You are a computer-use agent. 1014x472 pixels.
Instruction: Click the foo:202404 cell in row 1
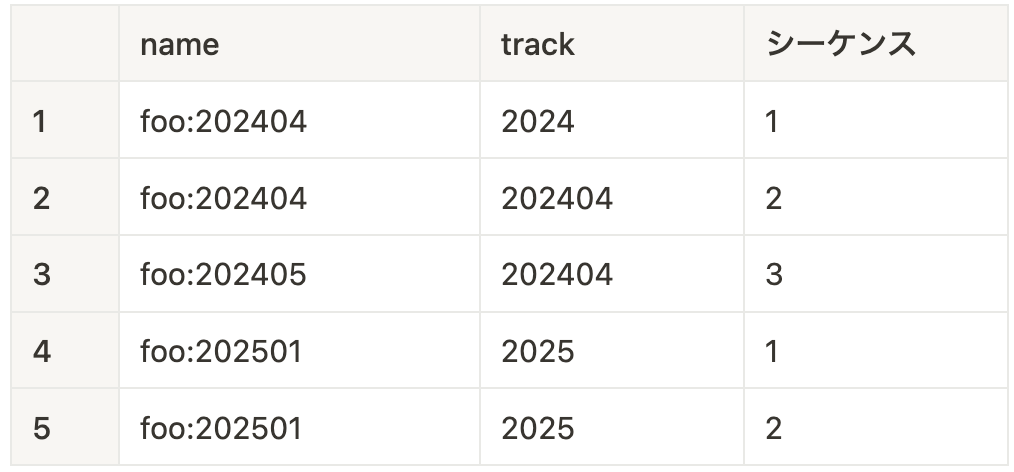point(299,120)
